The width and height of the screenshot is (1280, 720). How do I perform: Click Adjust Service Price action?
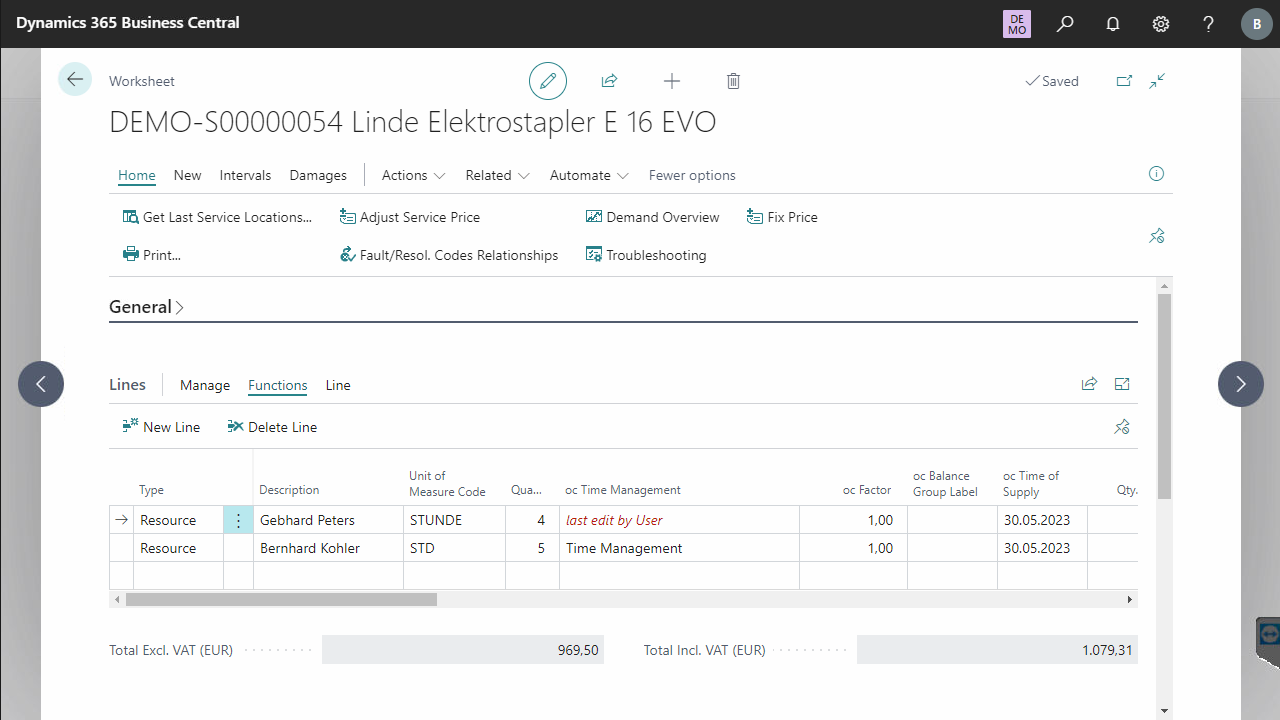[410, 217]
